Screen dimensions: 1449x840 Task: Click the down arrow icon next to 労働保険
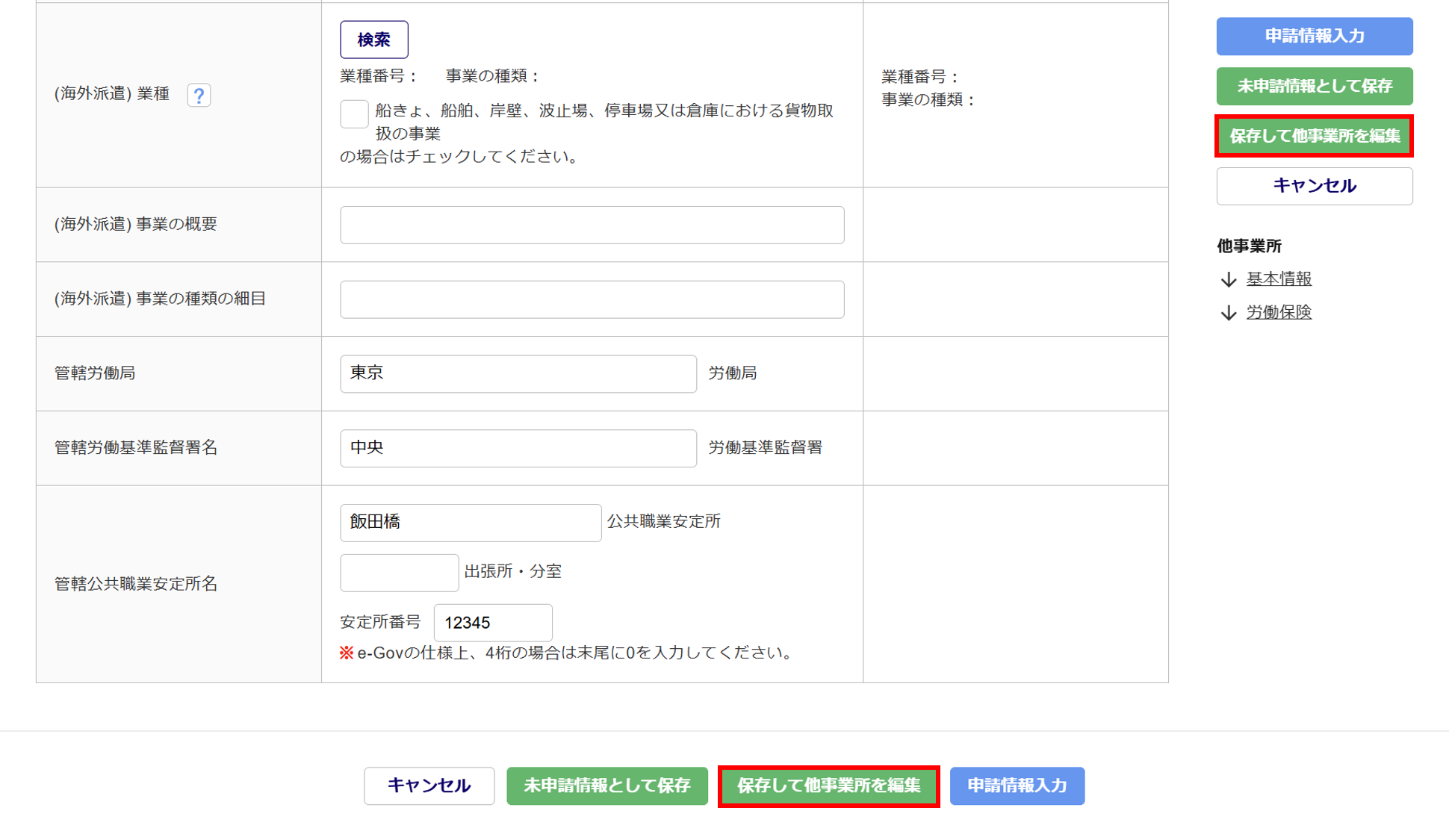(1229, 312)
